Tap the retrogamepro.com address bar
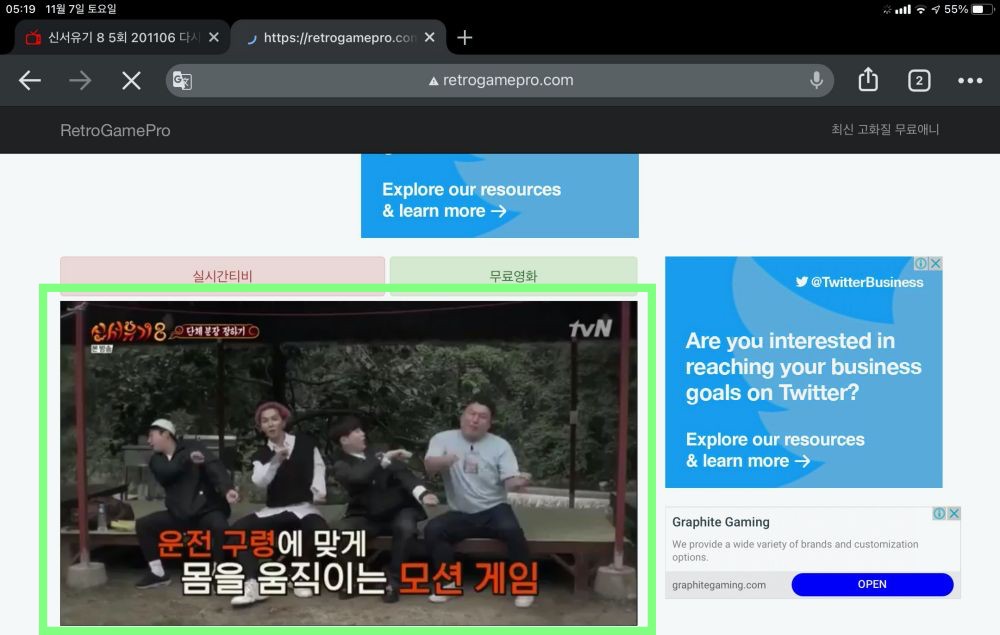This screenshot has width=1000, height=635. [500, 80]
